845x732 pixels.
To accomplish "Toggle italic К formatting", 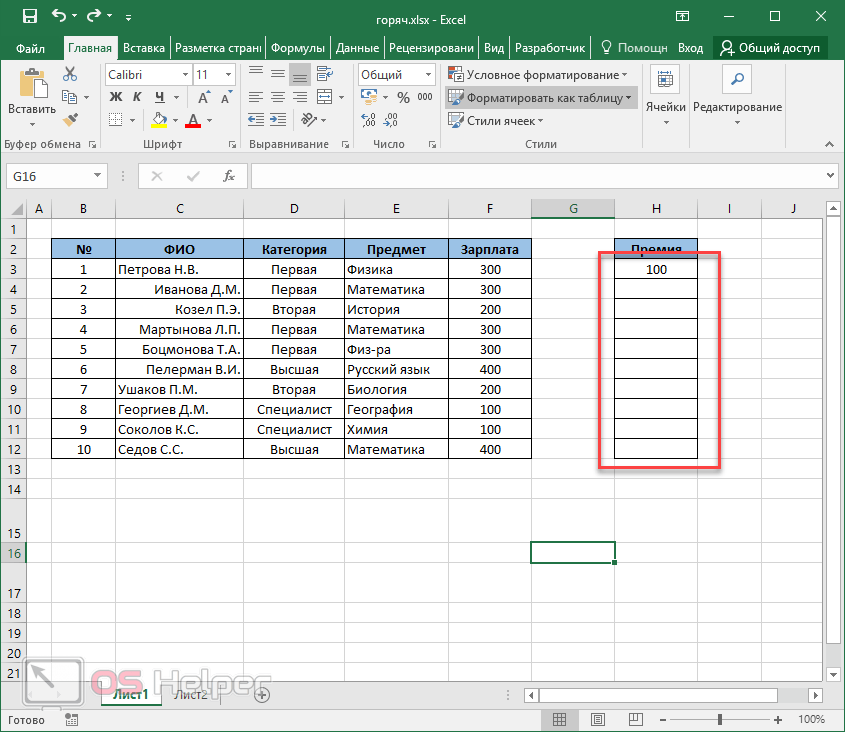I will (135, 97).
